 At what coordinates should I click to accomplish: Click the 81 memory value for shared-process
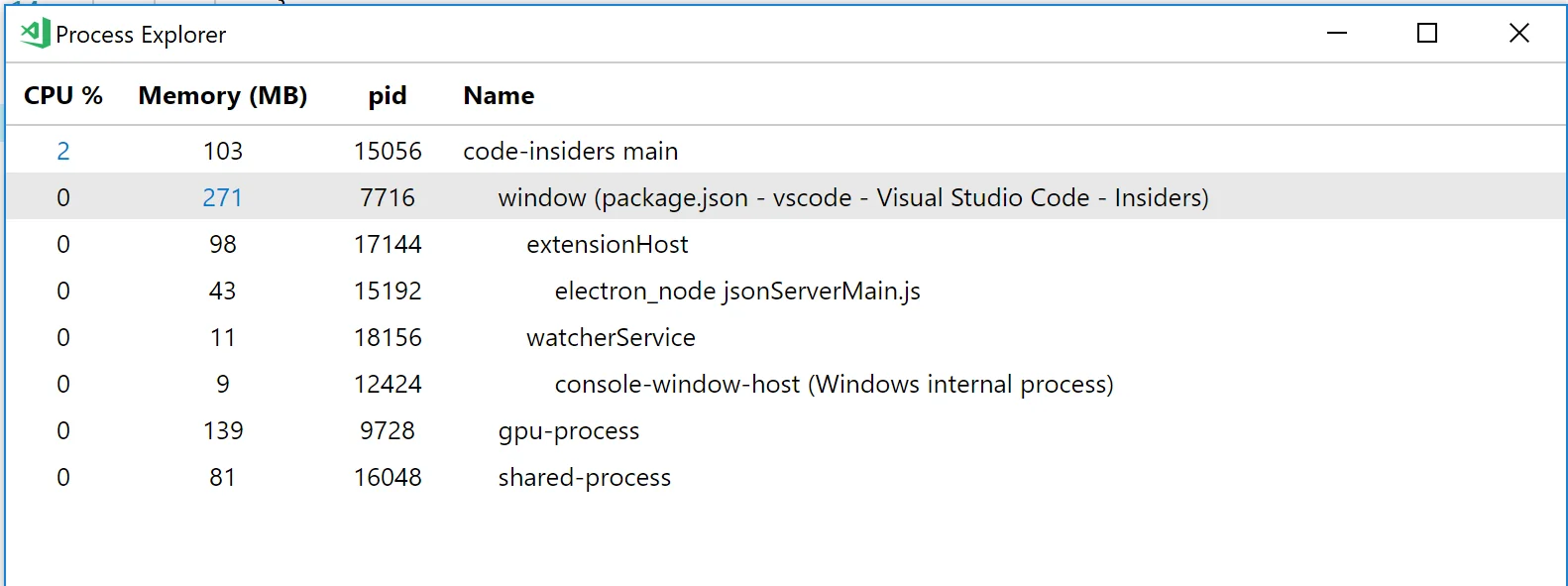click(x=223, y=477)
